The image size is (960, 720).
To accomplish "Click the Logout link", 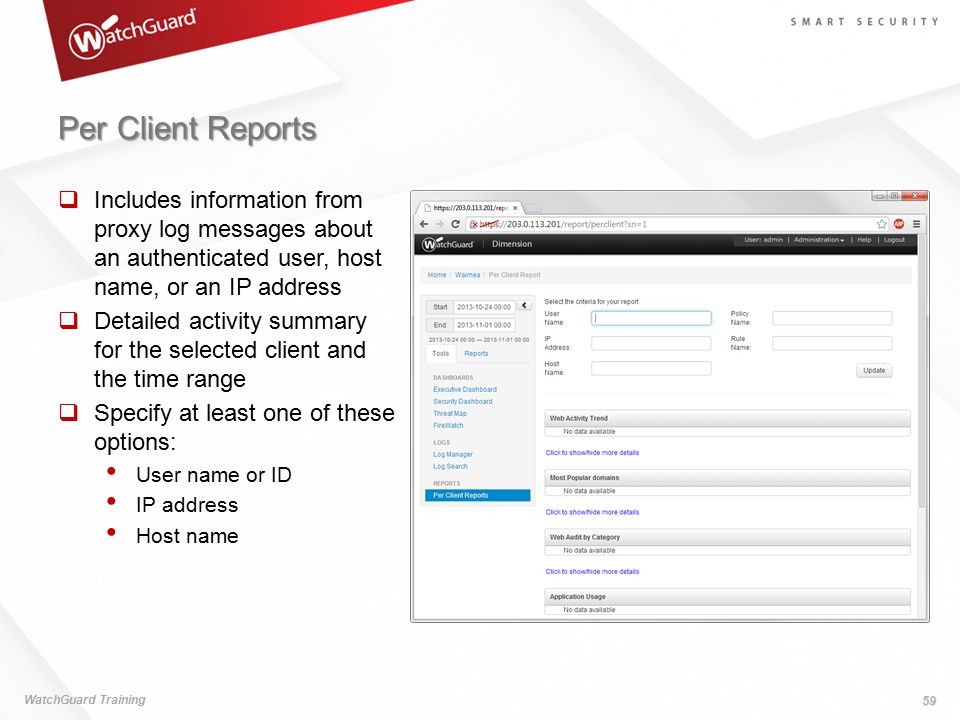I will coord(894,240).
